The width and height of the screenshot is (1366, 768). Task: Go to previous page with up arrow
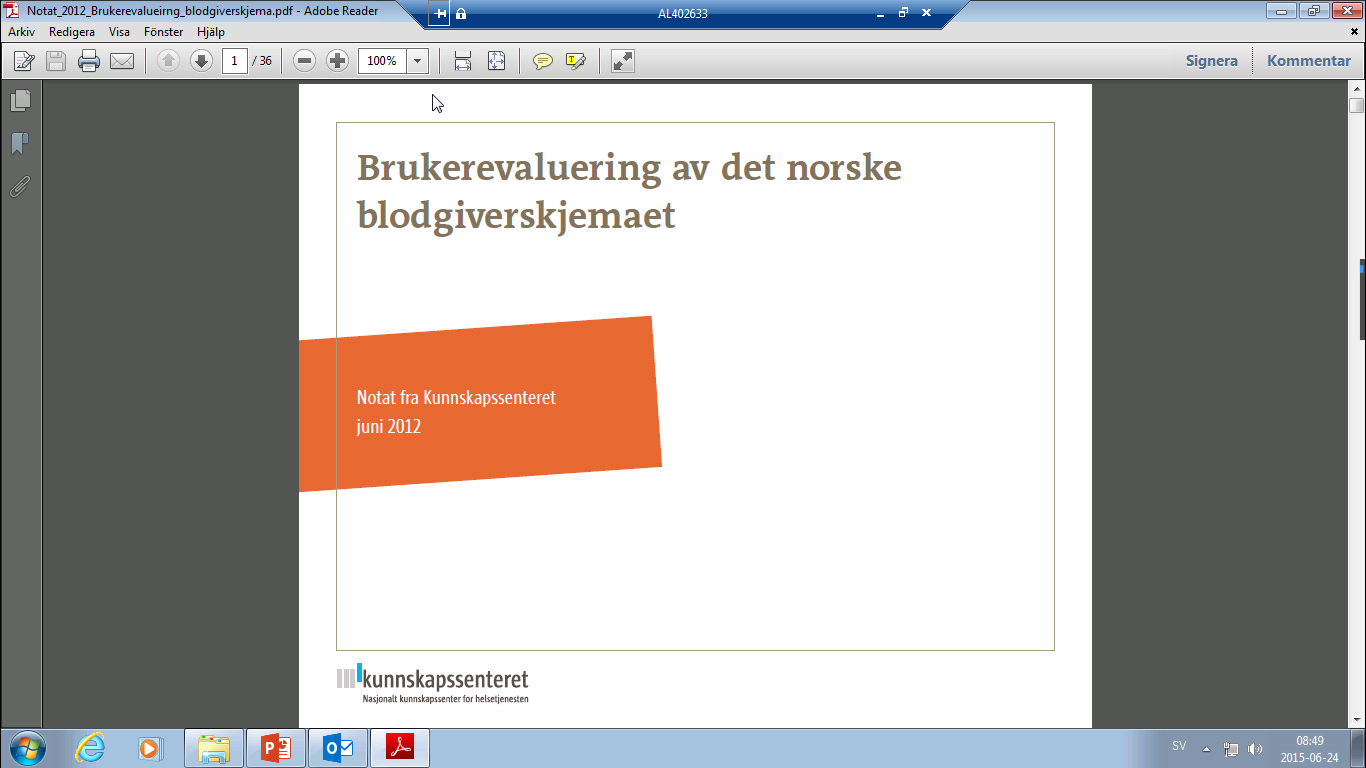click(168, 61)
